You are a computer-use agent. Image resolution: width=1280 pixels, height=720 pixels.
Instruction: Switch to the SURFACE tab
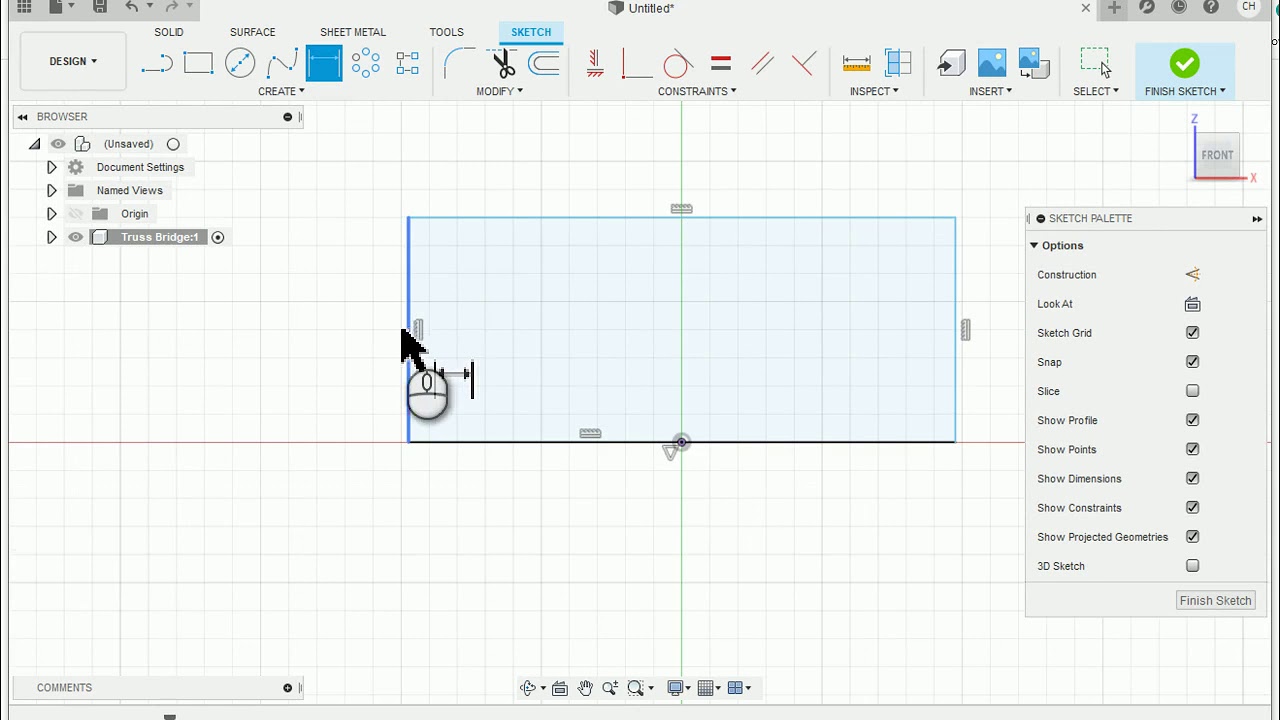[x=252, y=32]
